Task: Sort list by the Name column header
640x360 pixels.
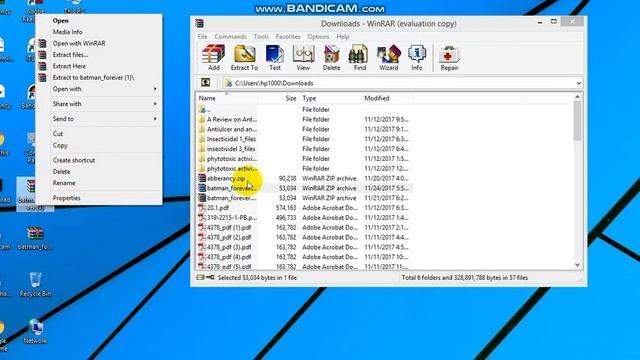Action: click(x=227, y=98)
